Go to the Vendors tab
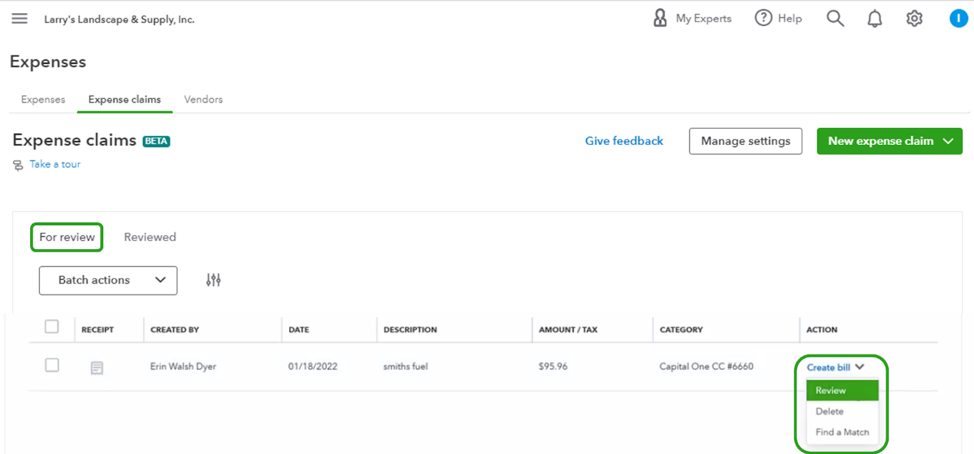This screenshot has width=974, height=454. tap(204, 99)
